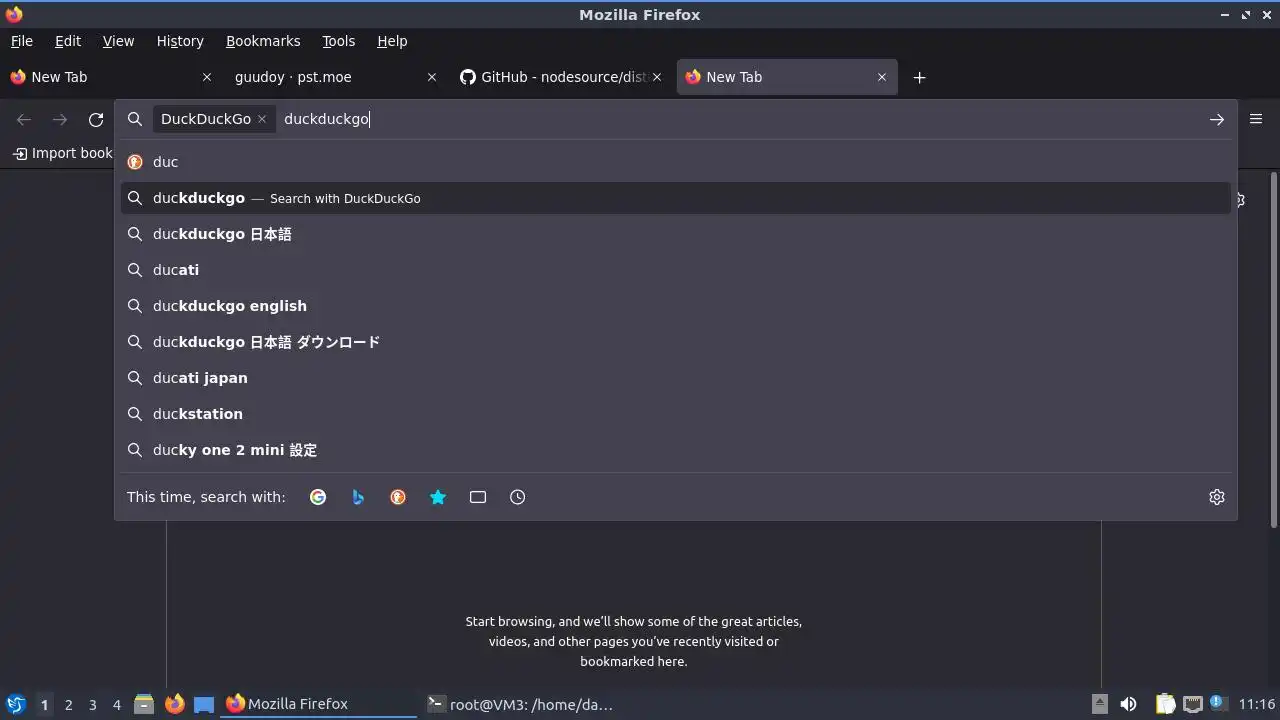Screen dimensions: 1280x720
Task: Select 'duckduckgo — Search with DuckDuckGo' suggestion
Action: pos(675,198)
